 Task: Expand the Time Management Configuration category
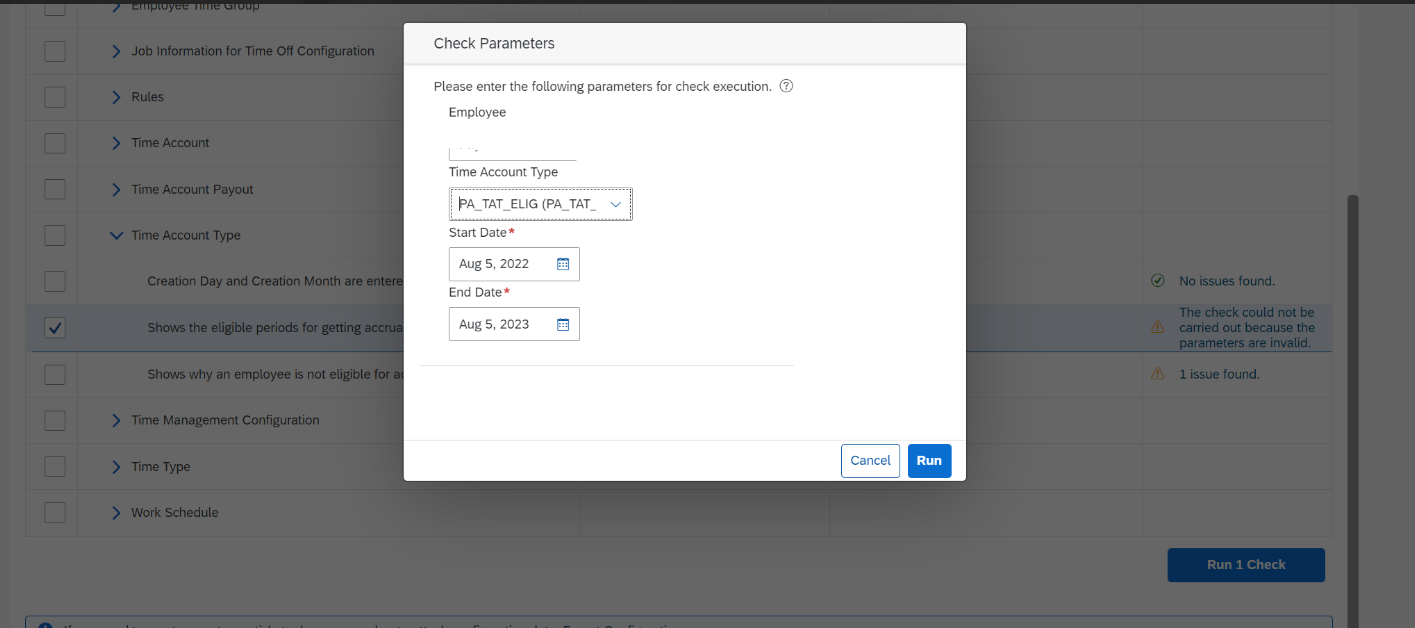click(116, 420)
